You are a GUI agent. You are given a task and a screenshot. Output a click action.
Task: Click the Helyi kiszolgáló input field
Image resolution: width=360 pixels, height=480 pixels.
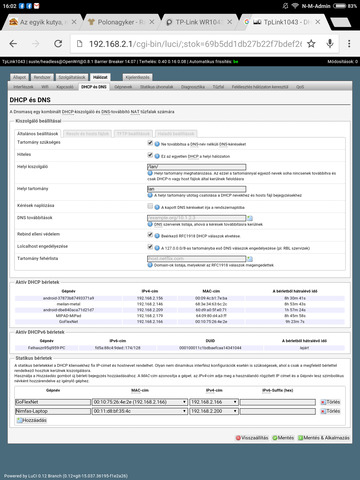point(197,167)
